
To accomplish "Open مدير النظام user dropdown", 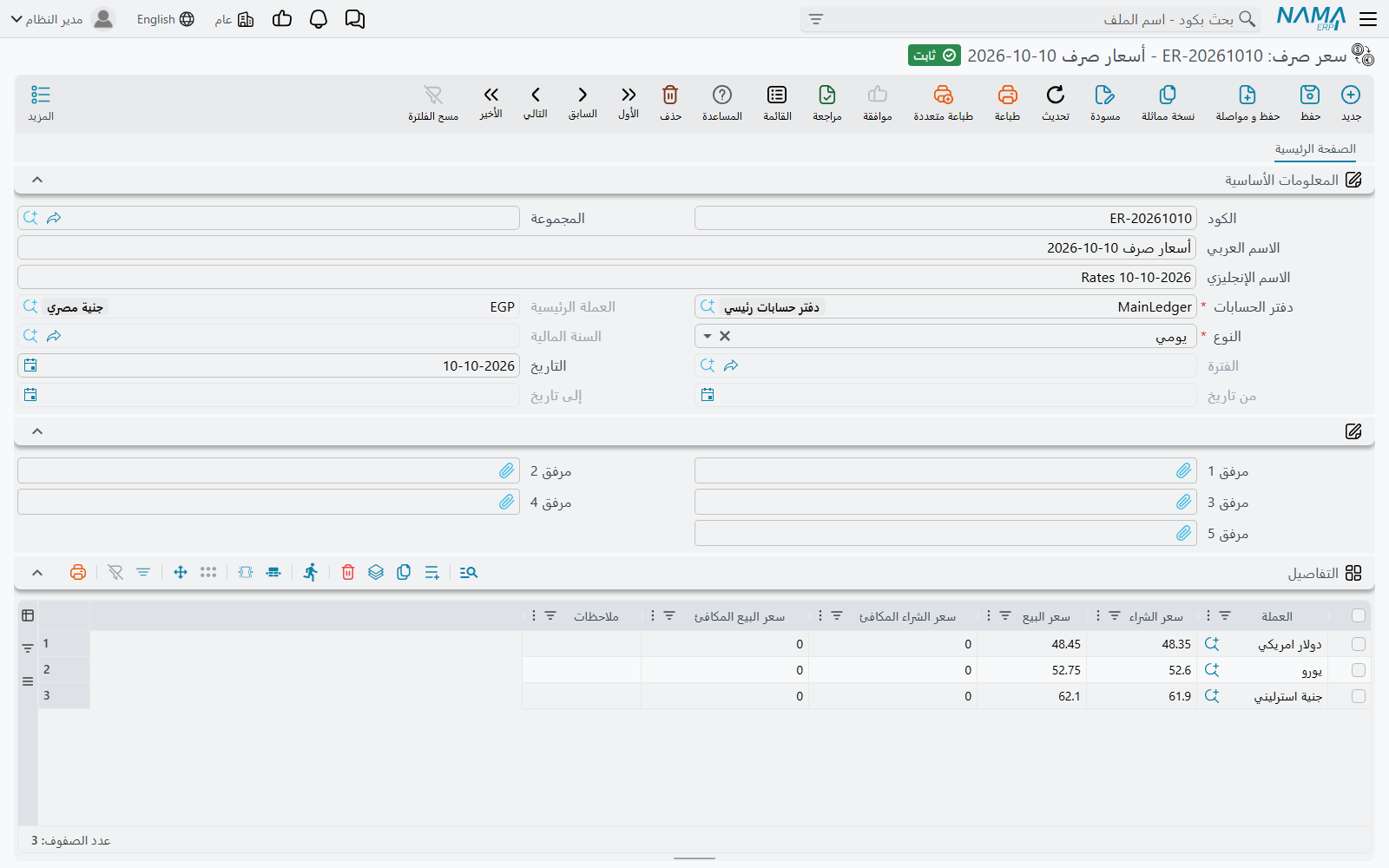I will pos(62,19).
